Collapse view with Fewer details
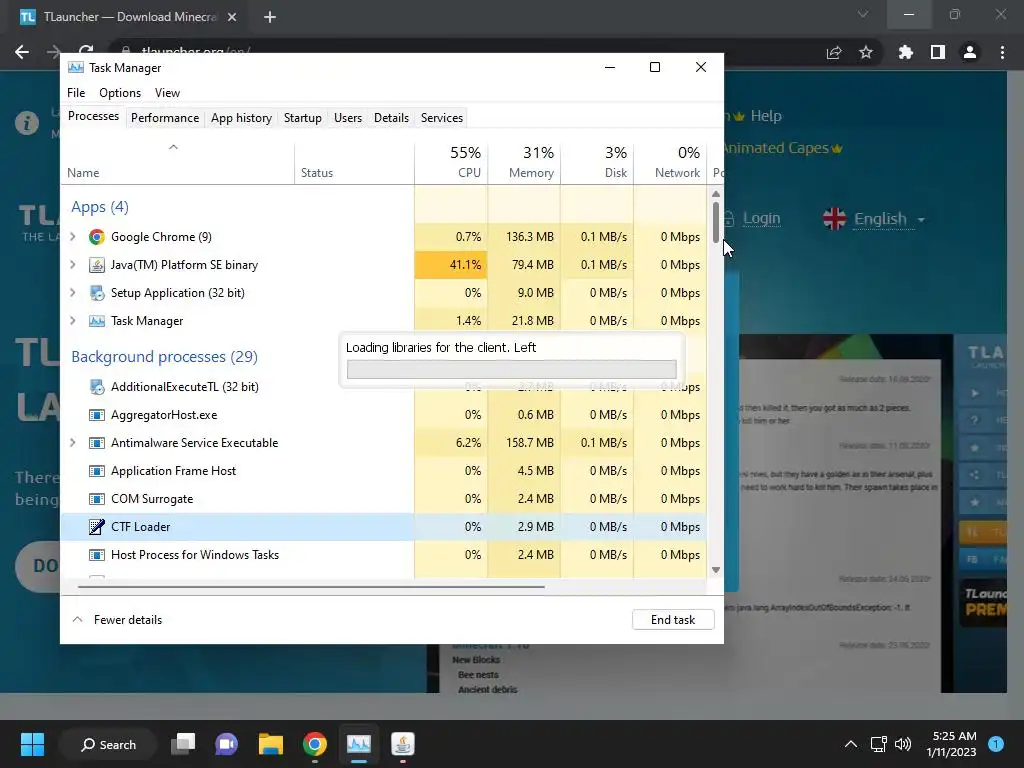The height and width of the screenshot is (768, 1024). tap(117, 620)
